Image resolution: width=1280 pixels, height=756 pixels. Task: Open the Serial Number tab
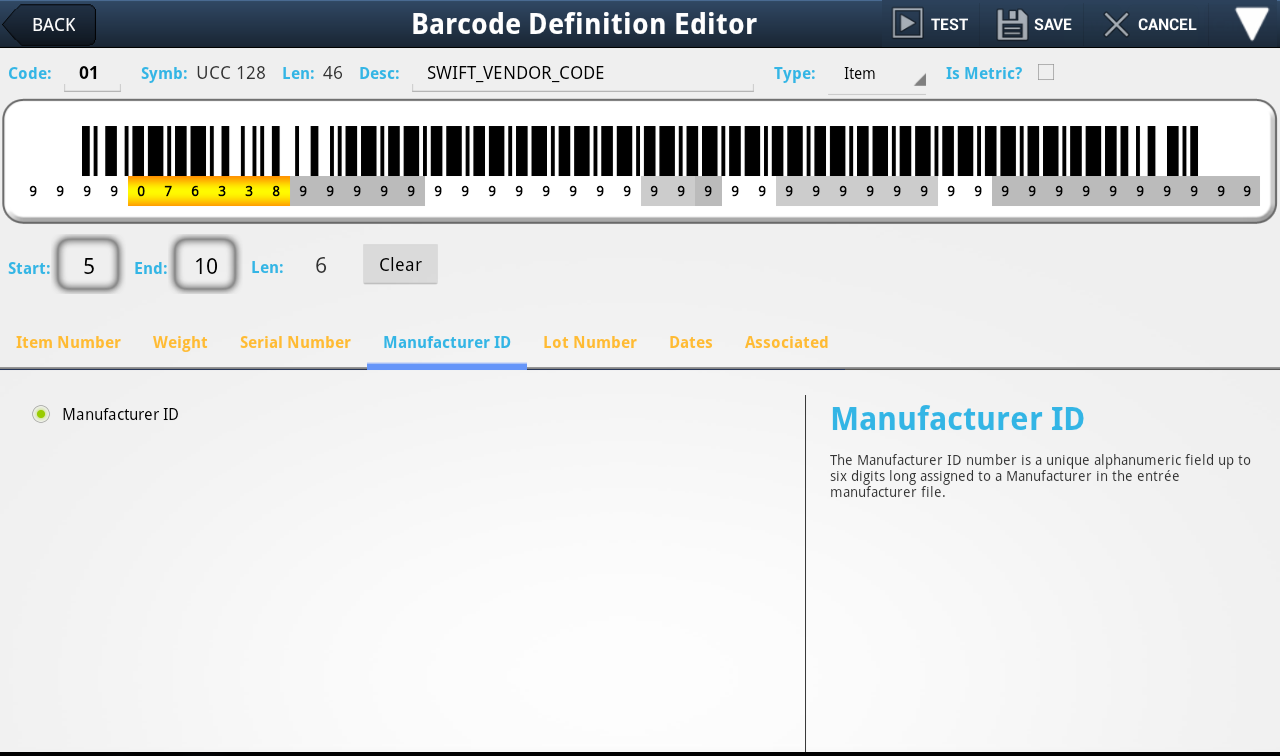(295, 342)
